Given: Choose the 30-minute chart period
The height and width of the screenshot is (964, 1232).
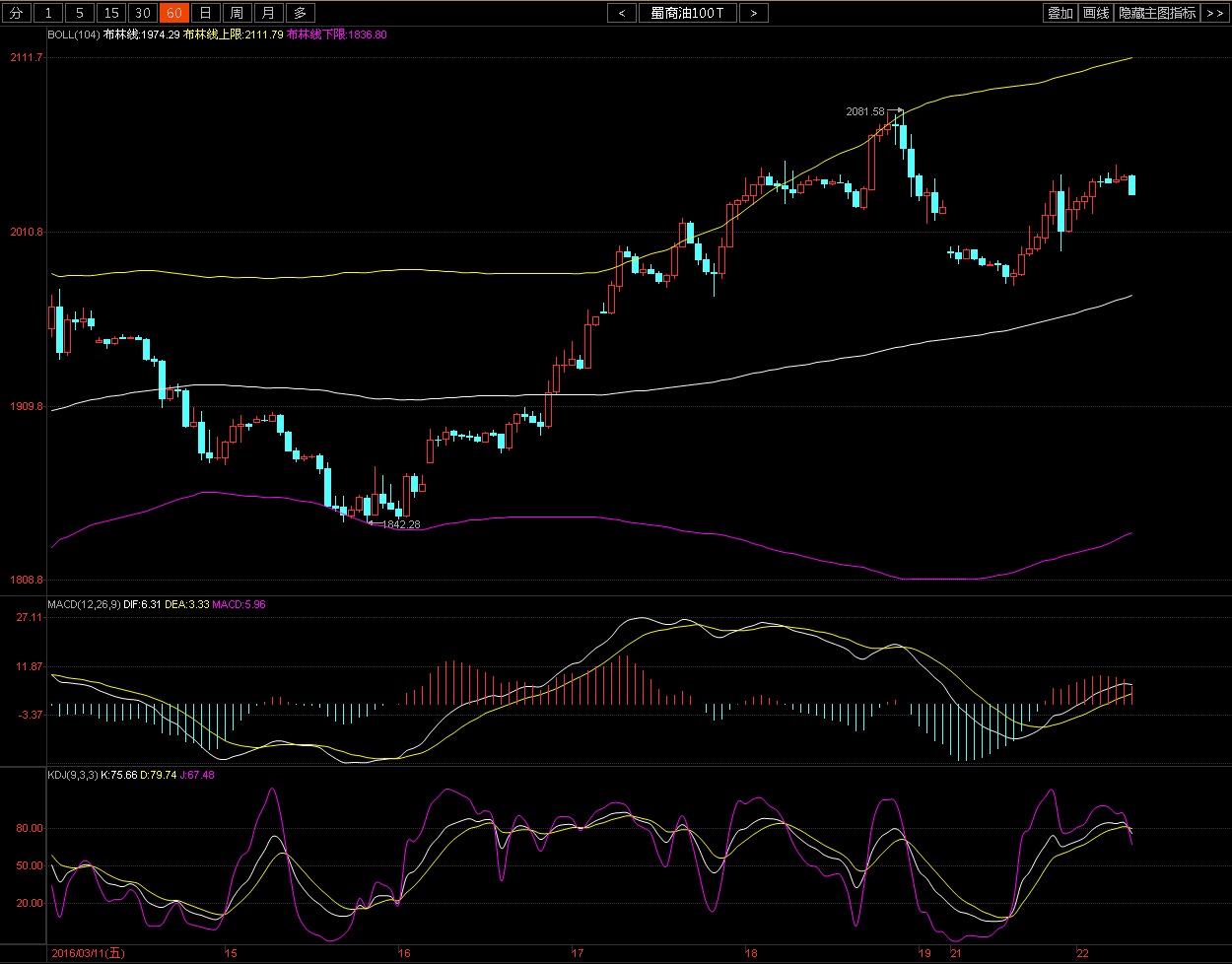Looking at the screenshot, I should tap(143, 13).
